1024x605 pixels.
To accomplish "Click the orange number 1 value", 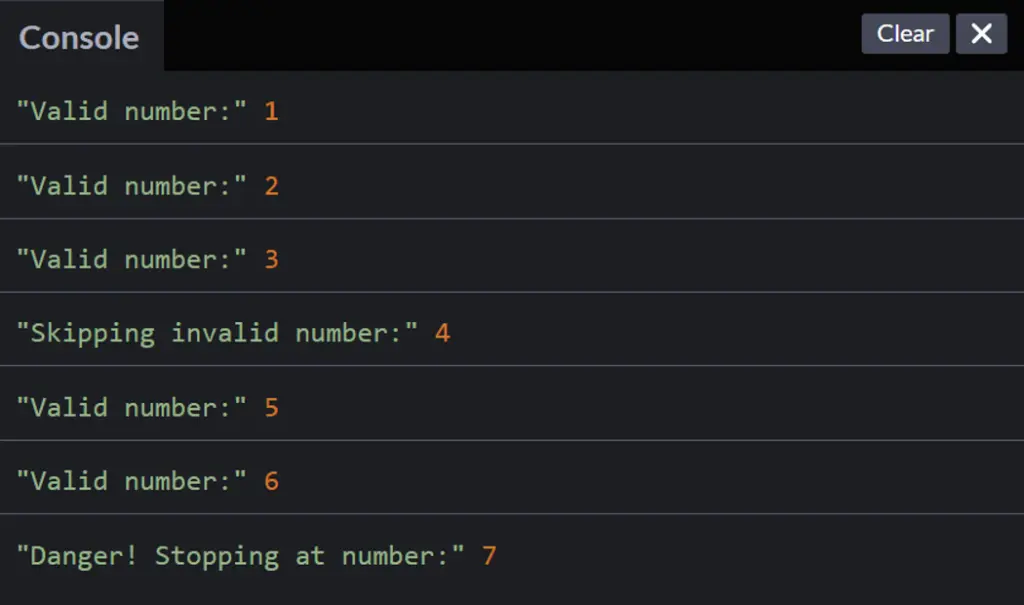I will click(272, 111).
